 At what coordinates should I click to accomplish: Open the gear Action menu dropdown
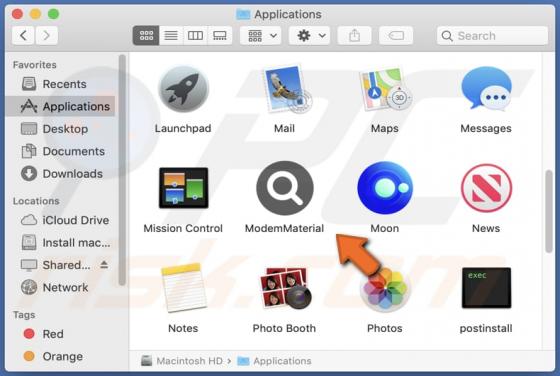tap(309, 35)
